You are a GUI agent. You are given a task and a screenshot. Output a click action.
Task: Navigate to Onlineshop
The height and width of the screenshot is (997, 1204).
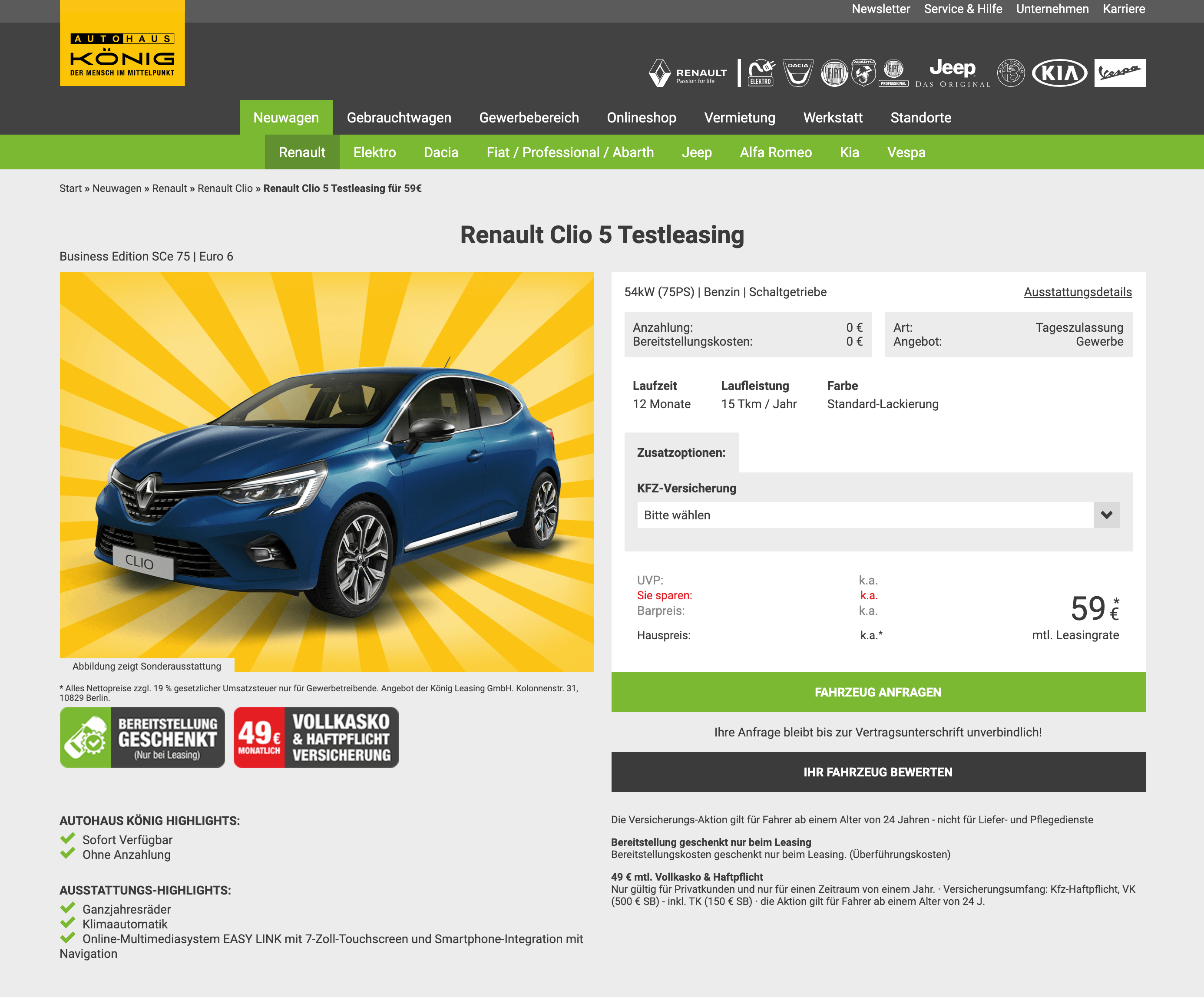click(x=642, y=118)
